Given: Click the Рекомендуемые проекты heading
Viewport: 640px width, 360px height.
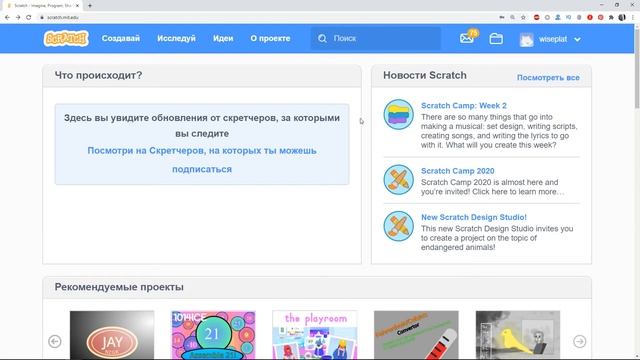Looking at the screenshot, I should [119, 287].
